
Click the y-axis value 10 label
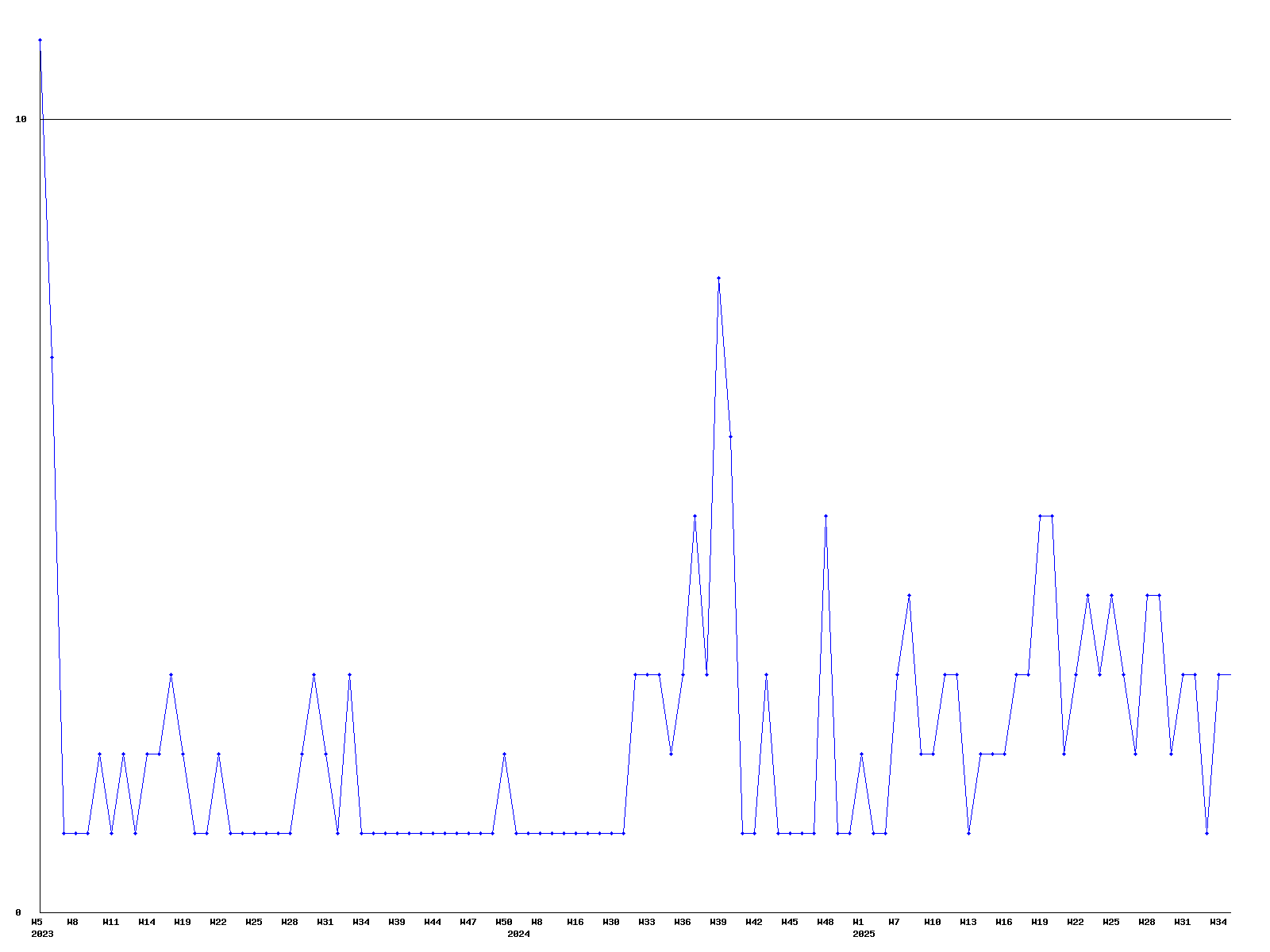pos(21,119)
